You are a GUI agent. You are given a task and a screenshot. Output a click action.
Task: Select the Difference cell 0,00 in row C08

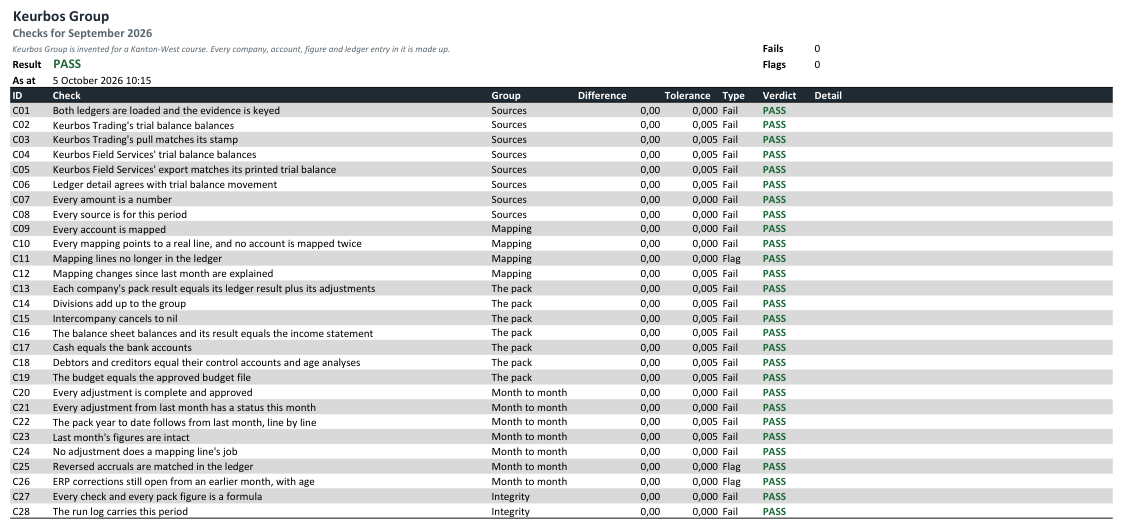click(650, 214)
